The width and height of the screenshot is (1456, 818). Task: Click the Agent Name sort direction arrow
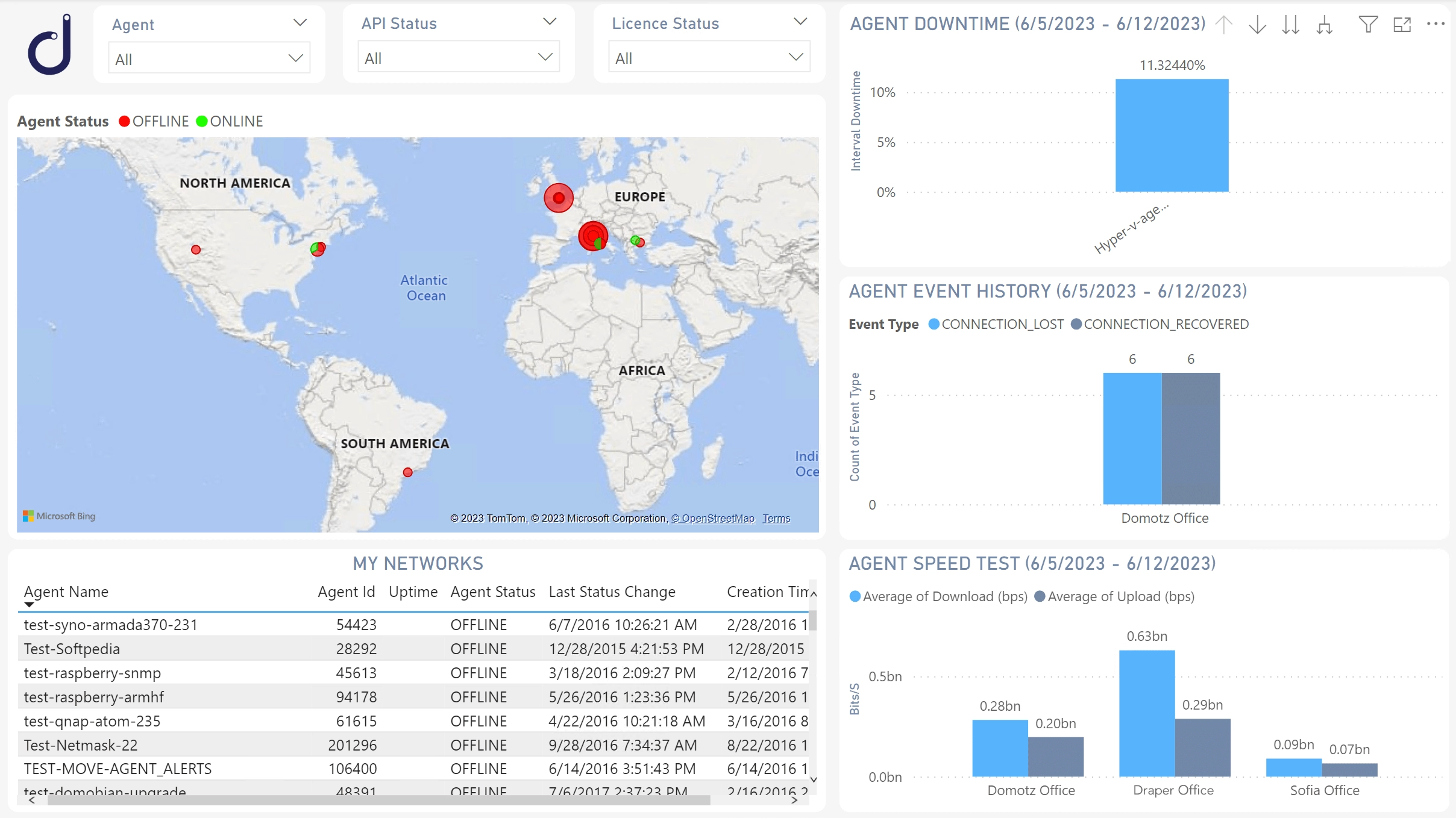click(29, 604)
